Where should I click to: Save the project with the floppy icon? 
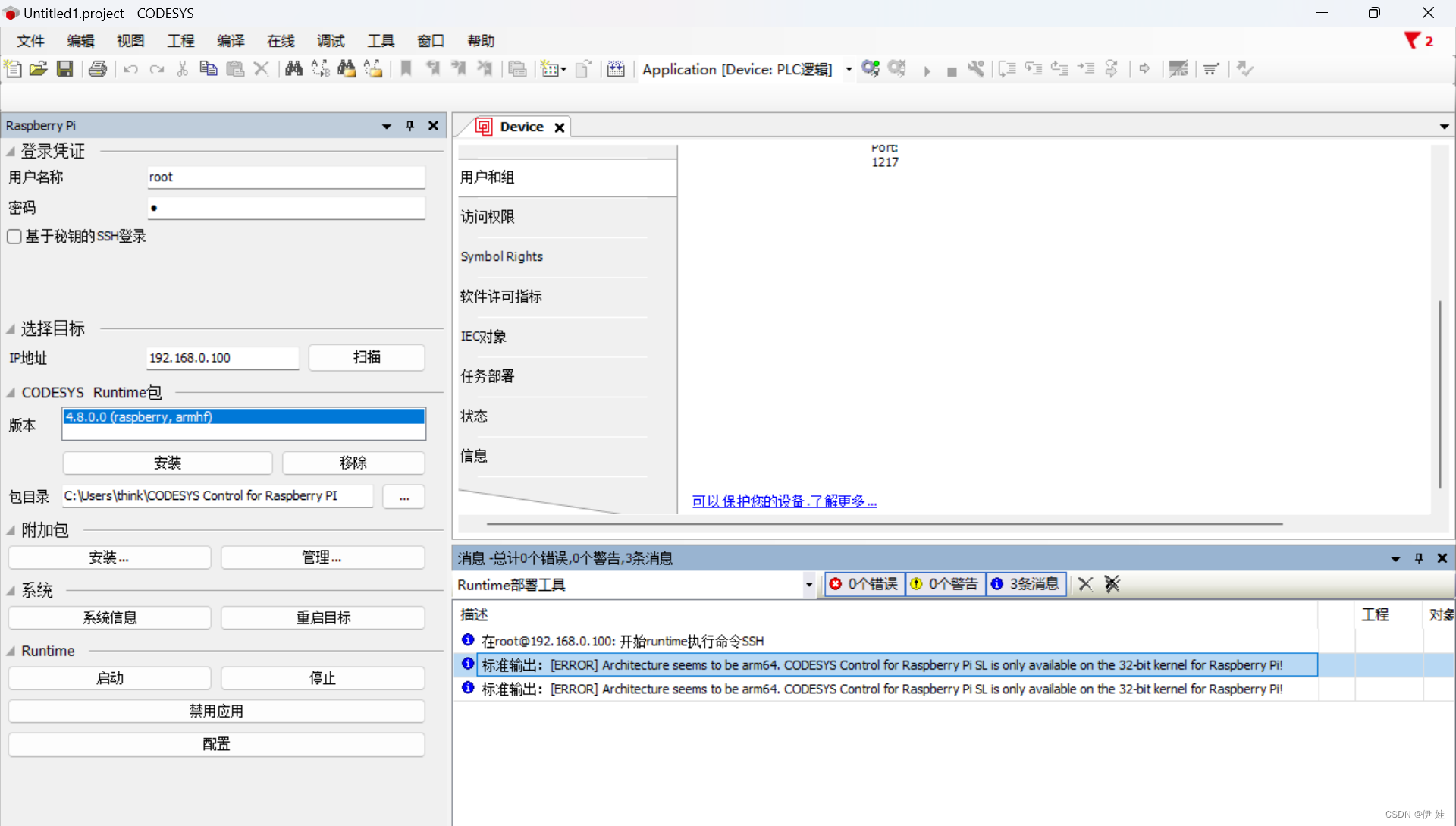pyautogui.click(x=65, y=69)
